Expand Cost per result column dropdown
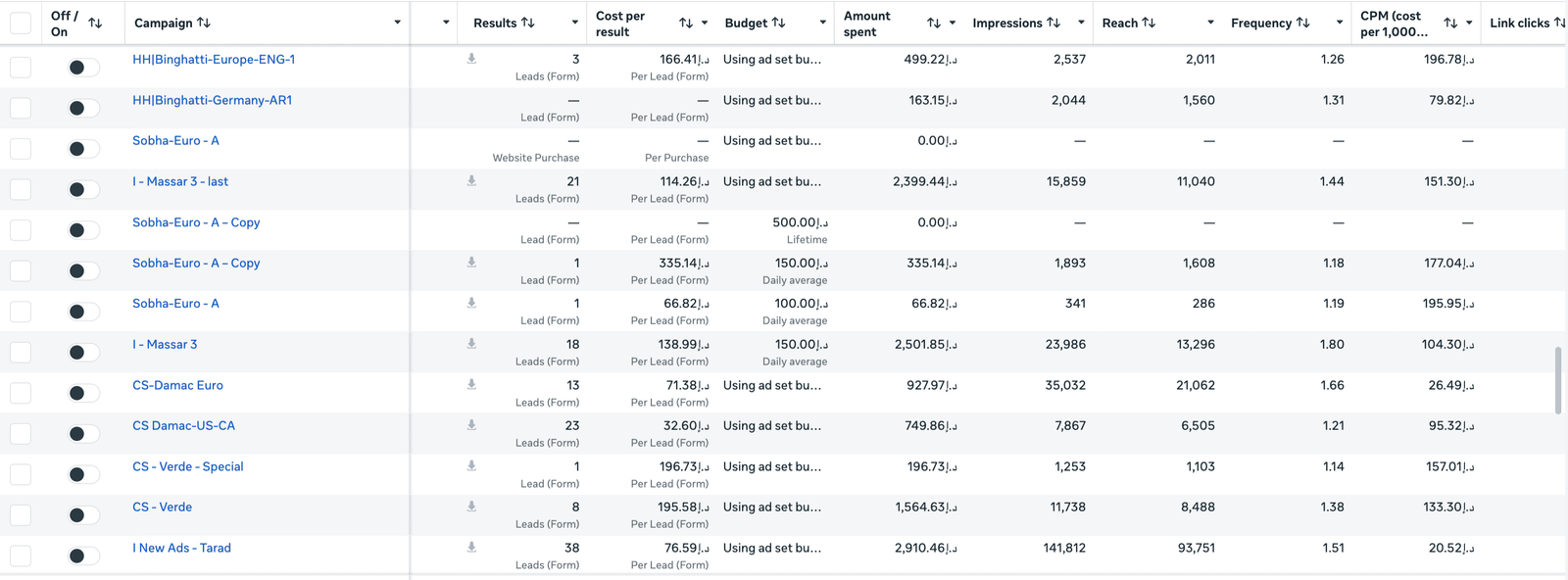 [704, 23]
